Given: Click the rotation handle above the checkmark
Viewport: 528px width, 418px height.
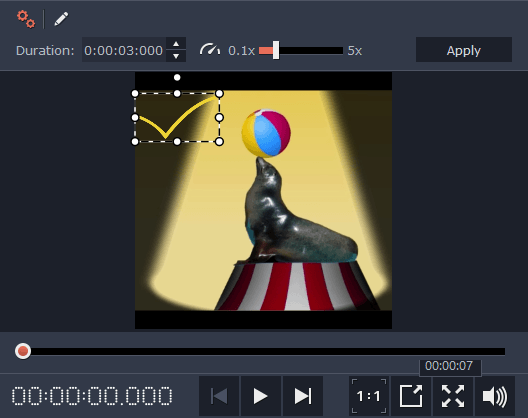Looking at the screenshot, I should click(177, 77).
